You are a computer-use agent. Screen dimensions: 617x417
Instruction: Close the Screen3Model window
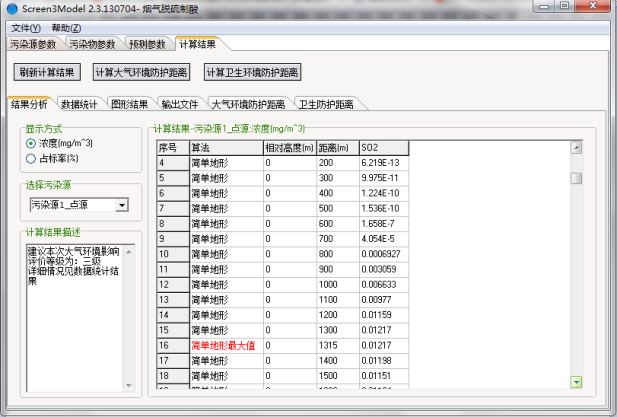(x=593, y=6)
